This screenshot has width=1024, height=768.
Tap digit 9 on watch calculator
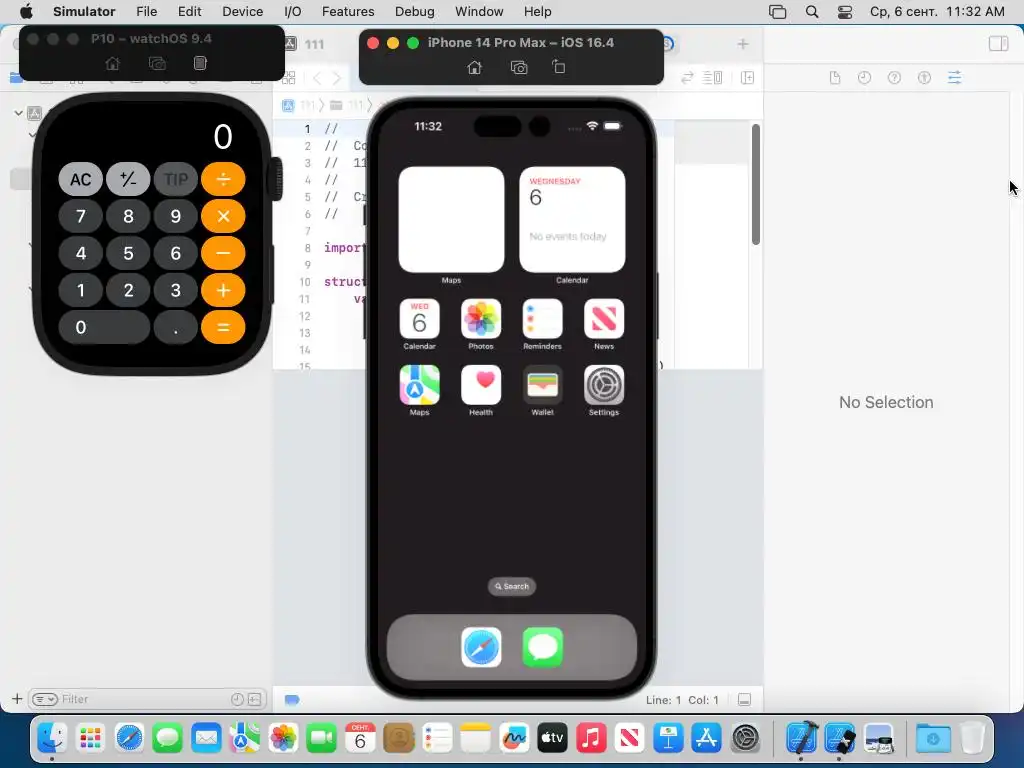(176, 216)
